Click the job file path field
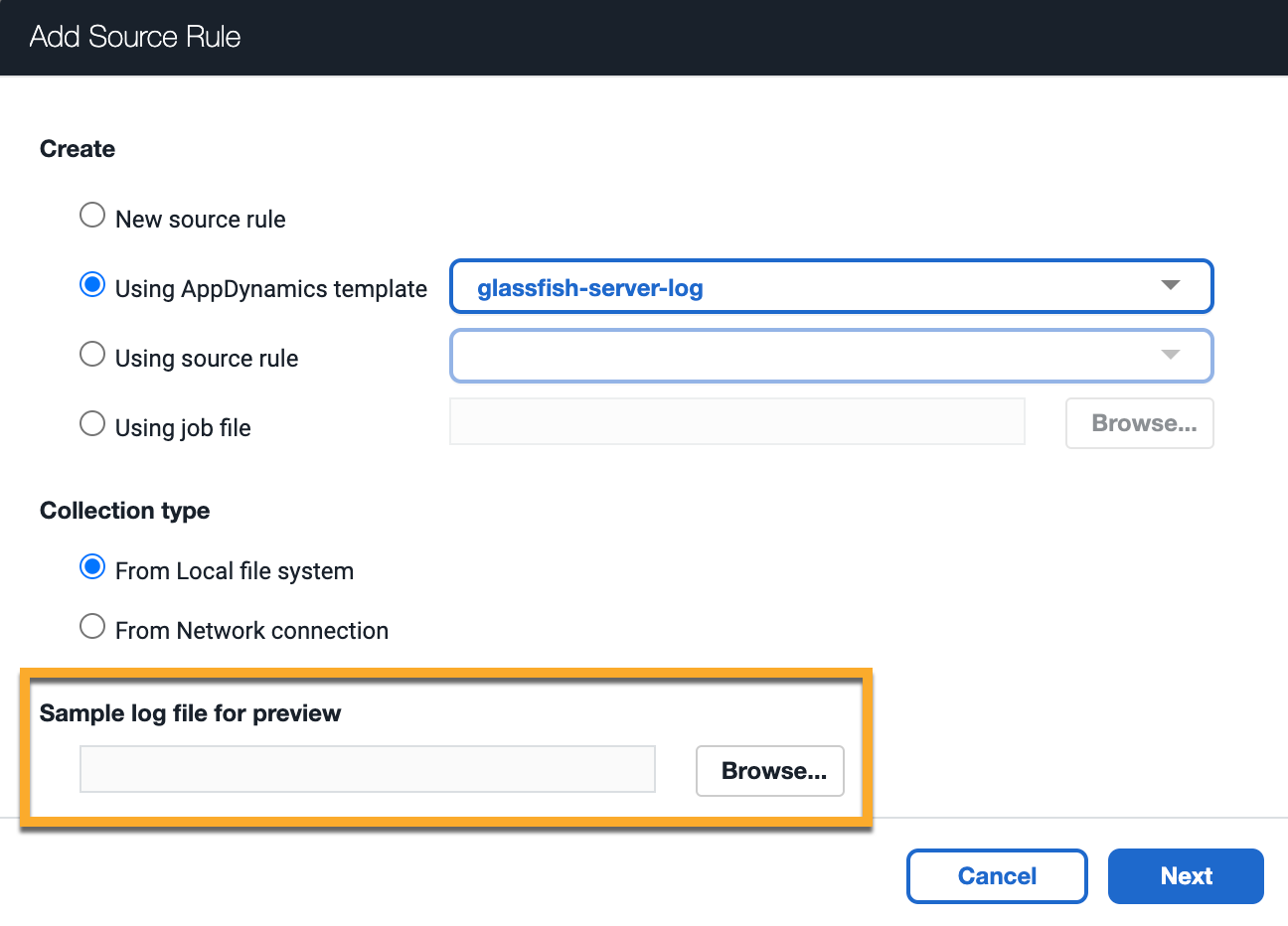This screenshot has width=1288, height=926. point(737,422)
